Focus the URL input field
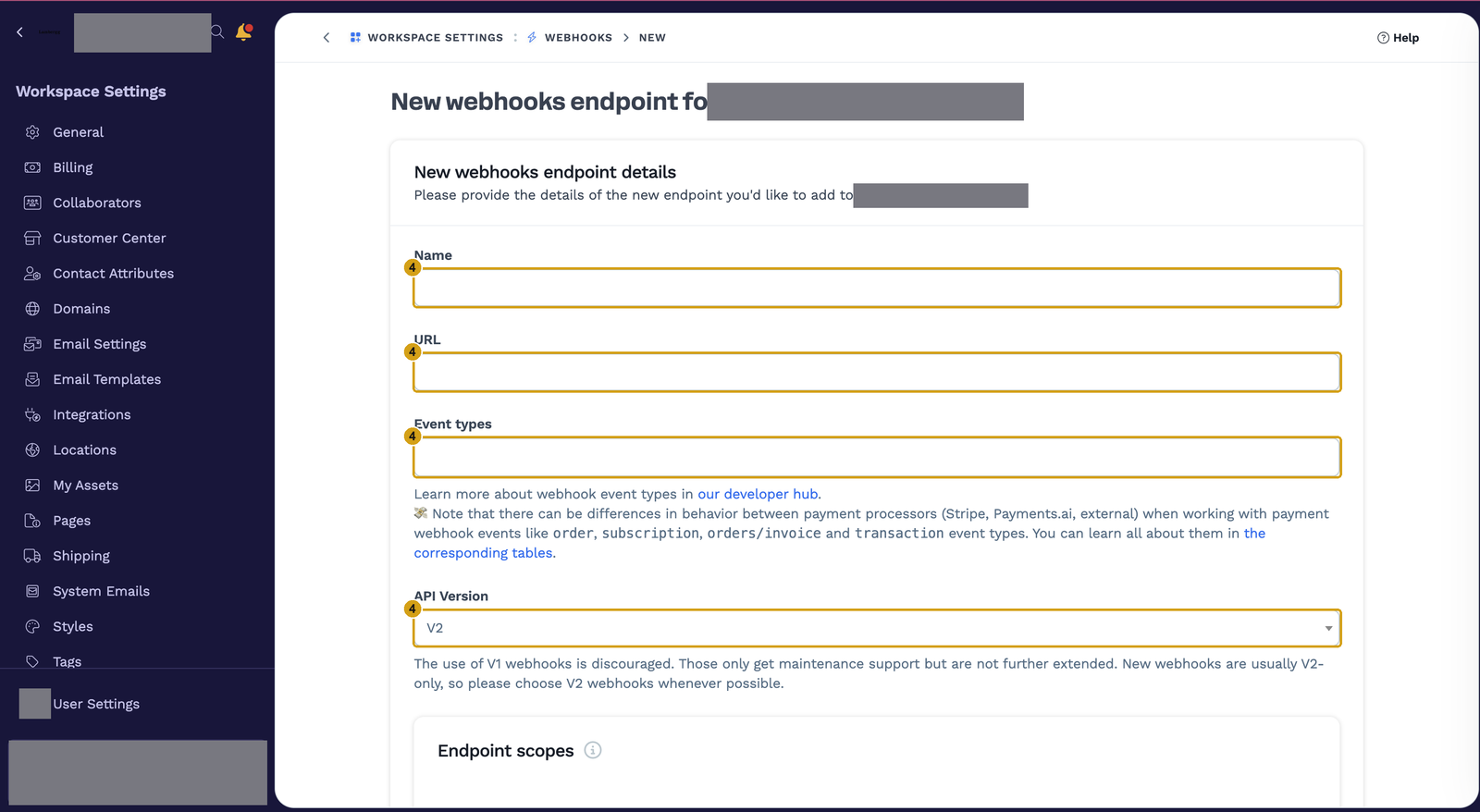This screenshot has height=812, width=1480. tap(877, 372)
